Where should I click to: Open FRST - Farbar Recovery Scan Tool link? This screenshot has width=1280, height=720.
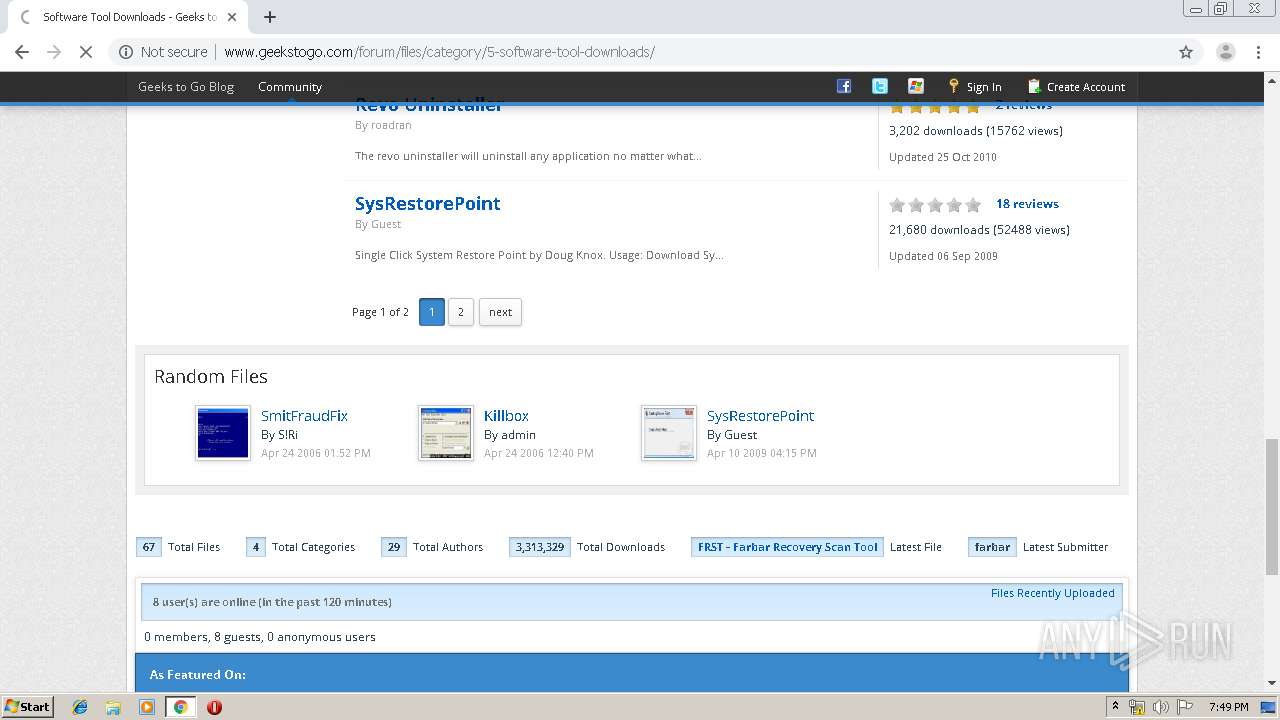(787, 547)
